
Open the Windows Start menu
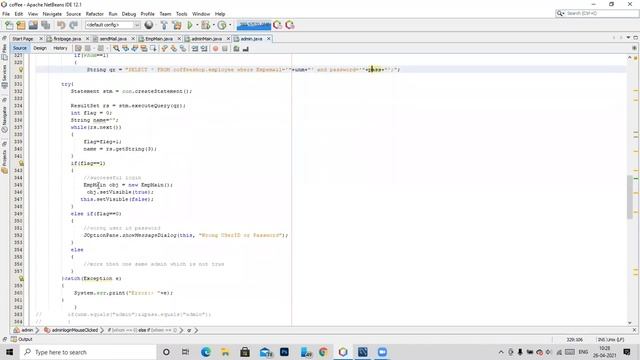point(9,352)
